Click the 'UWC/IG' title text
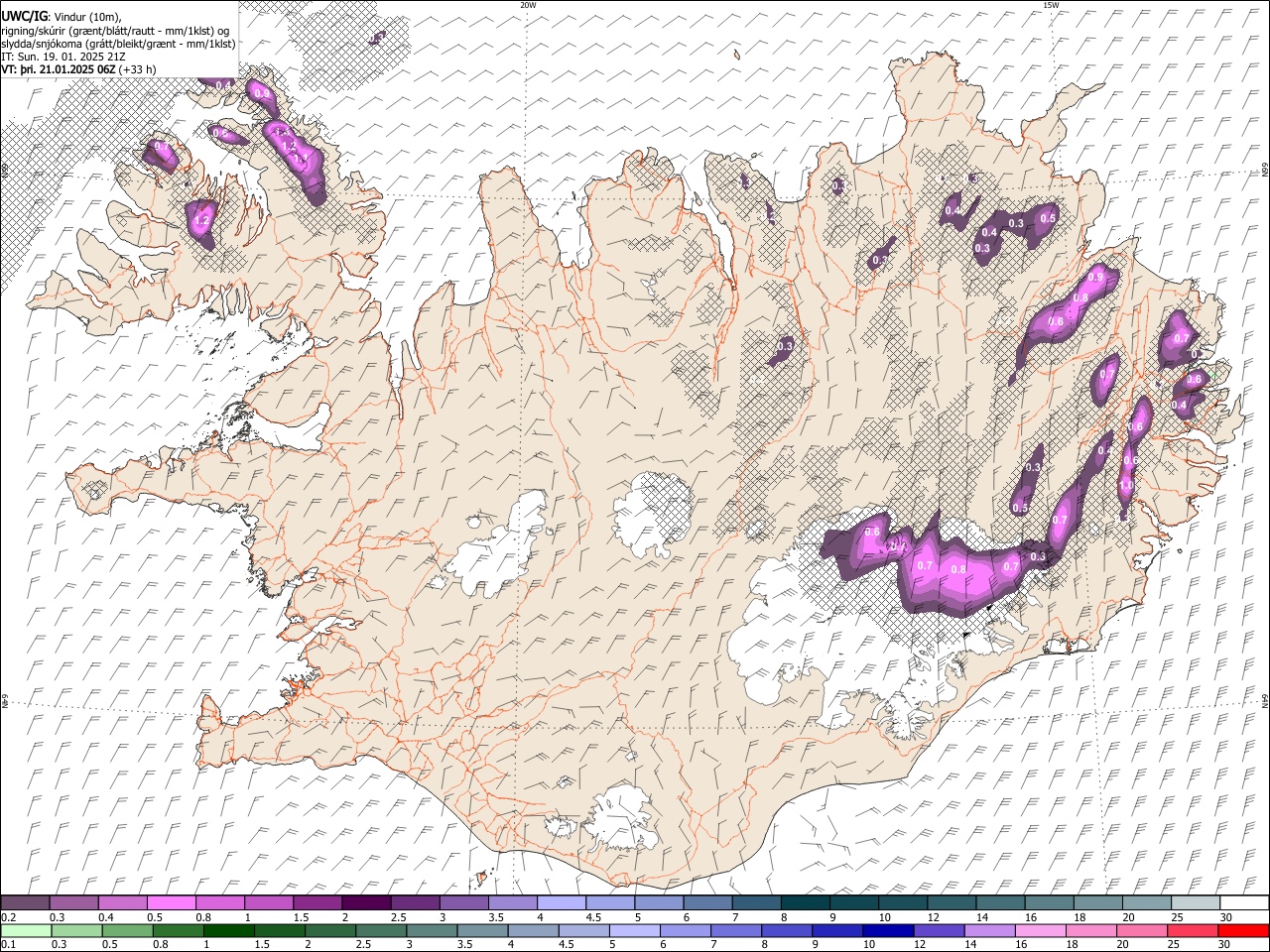This screenshot has width=1270, height=952. click(24, 15)
